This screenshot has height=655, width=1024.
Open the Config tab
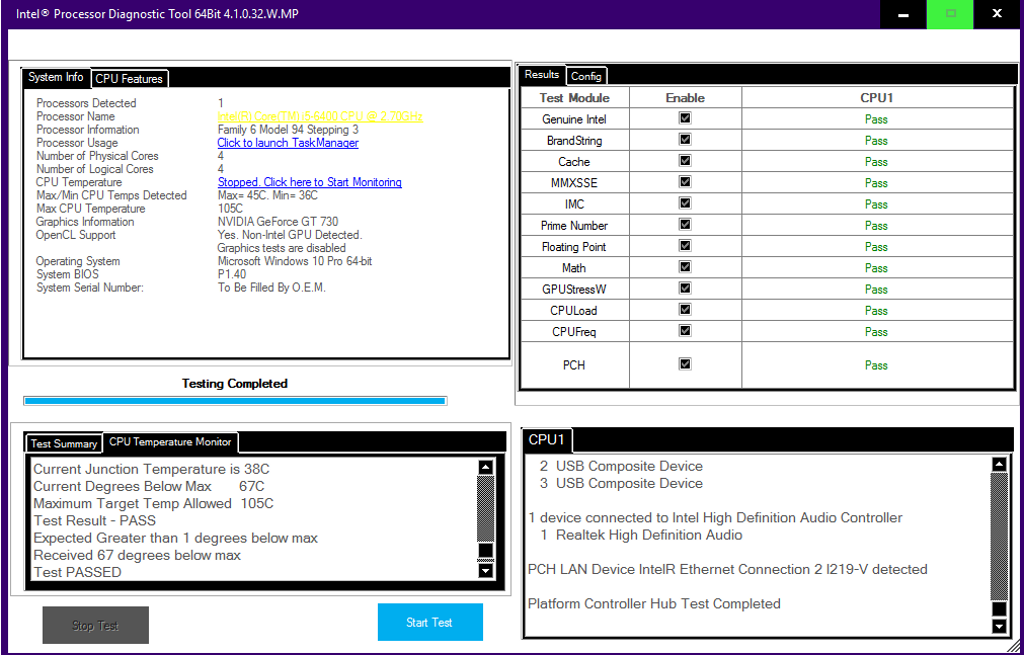pos(586,76)
